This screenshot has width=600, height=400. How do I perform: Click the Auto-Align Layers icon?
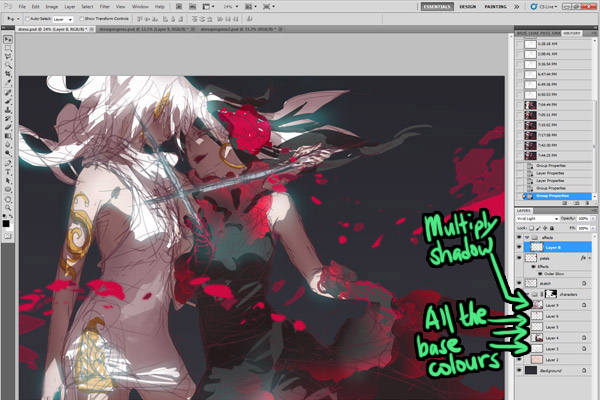(249, 18)
